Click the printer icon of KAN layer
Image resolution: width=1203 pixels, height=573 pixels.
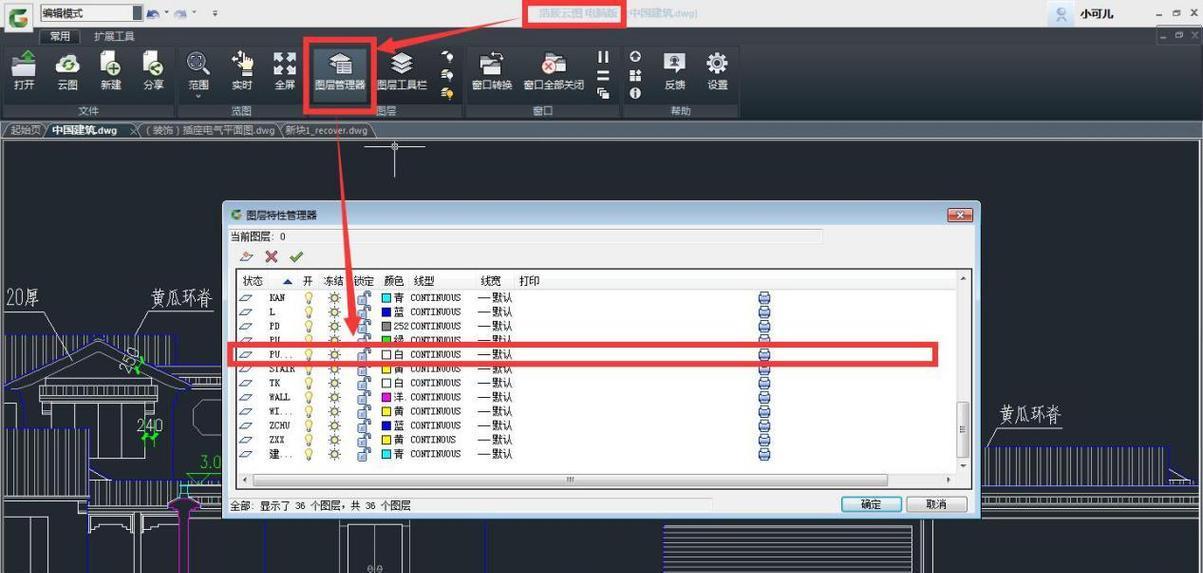(764, 298)
